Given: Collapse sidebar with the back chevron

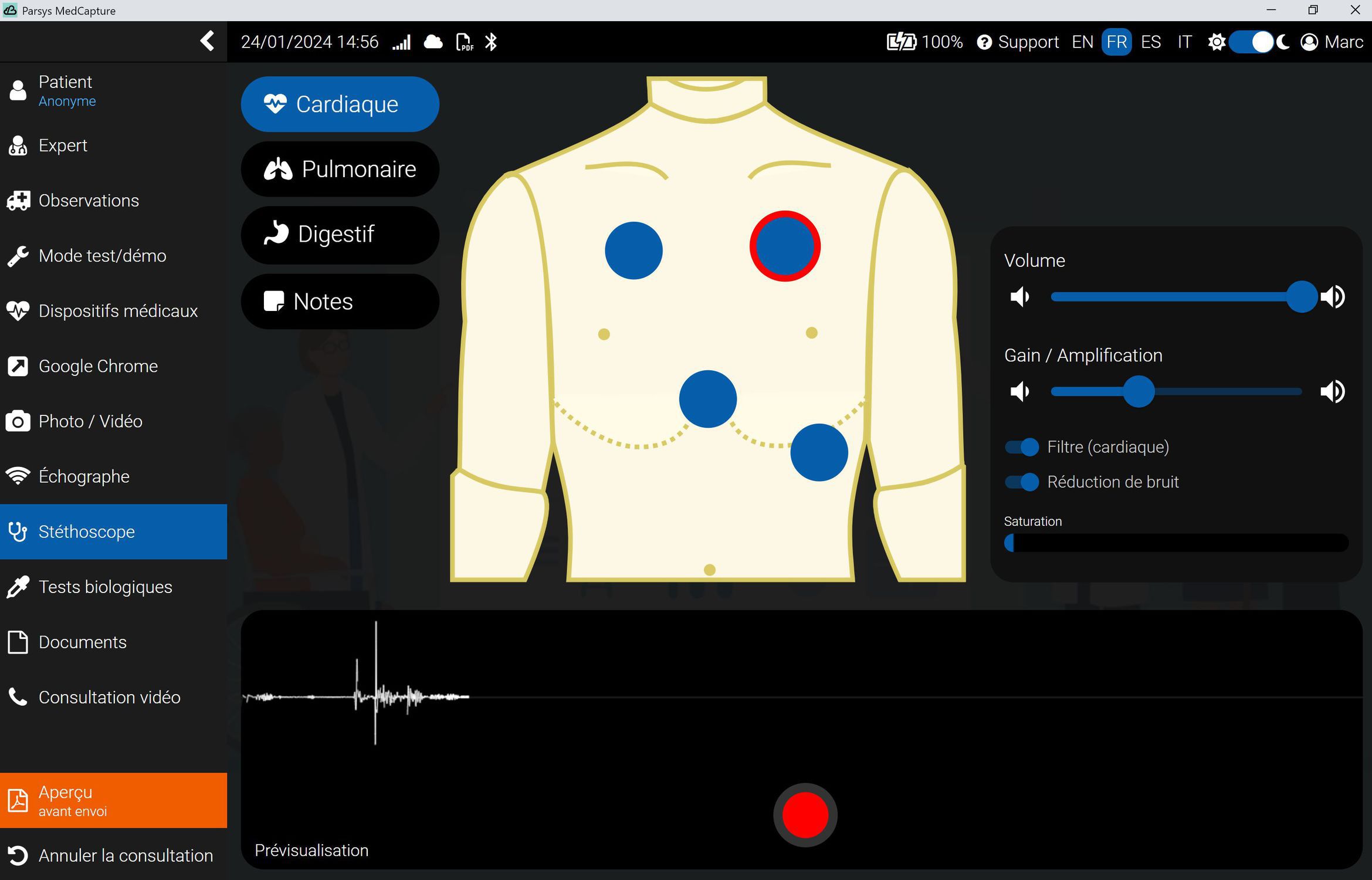Looking at the screenshot, I should pyautogui.click(x=207, y=41).
